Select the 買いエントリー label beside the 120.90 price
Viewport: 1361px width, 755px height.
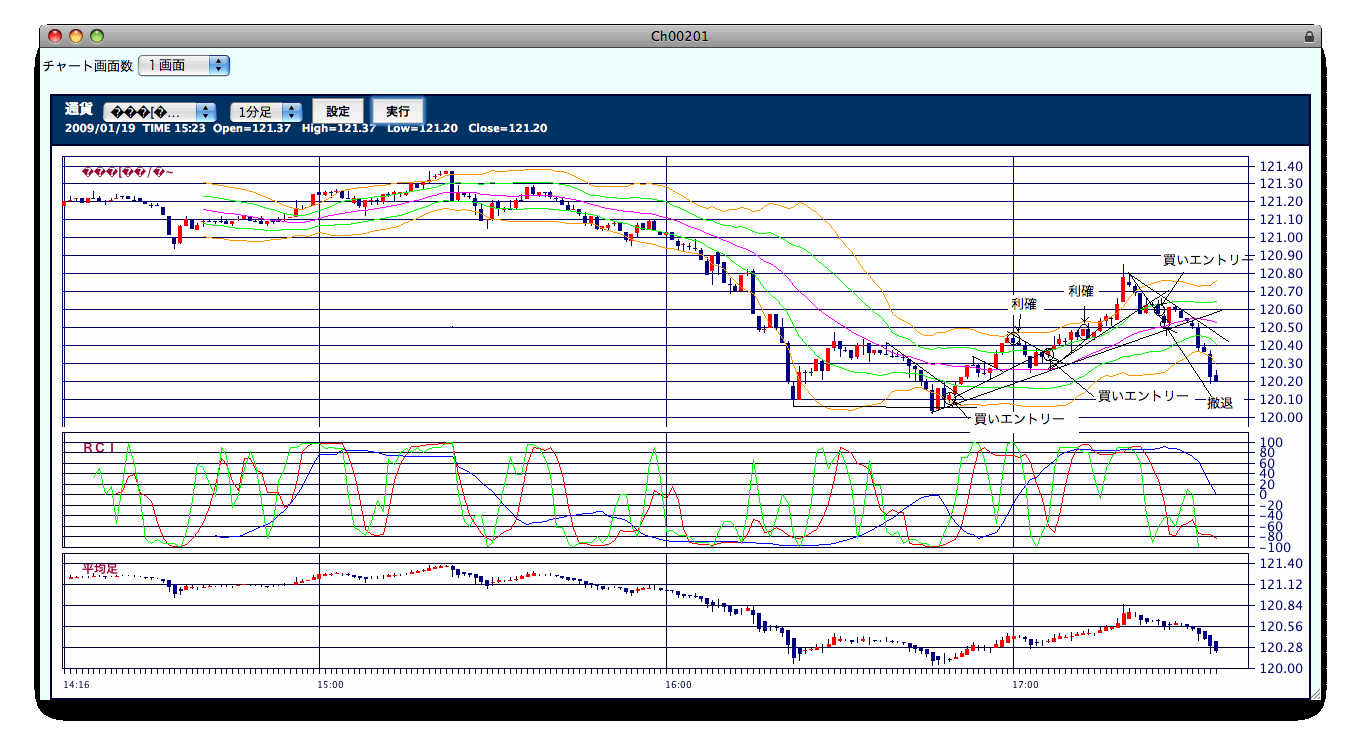1207,259
